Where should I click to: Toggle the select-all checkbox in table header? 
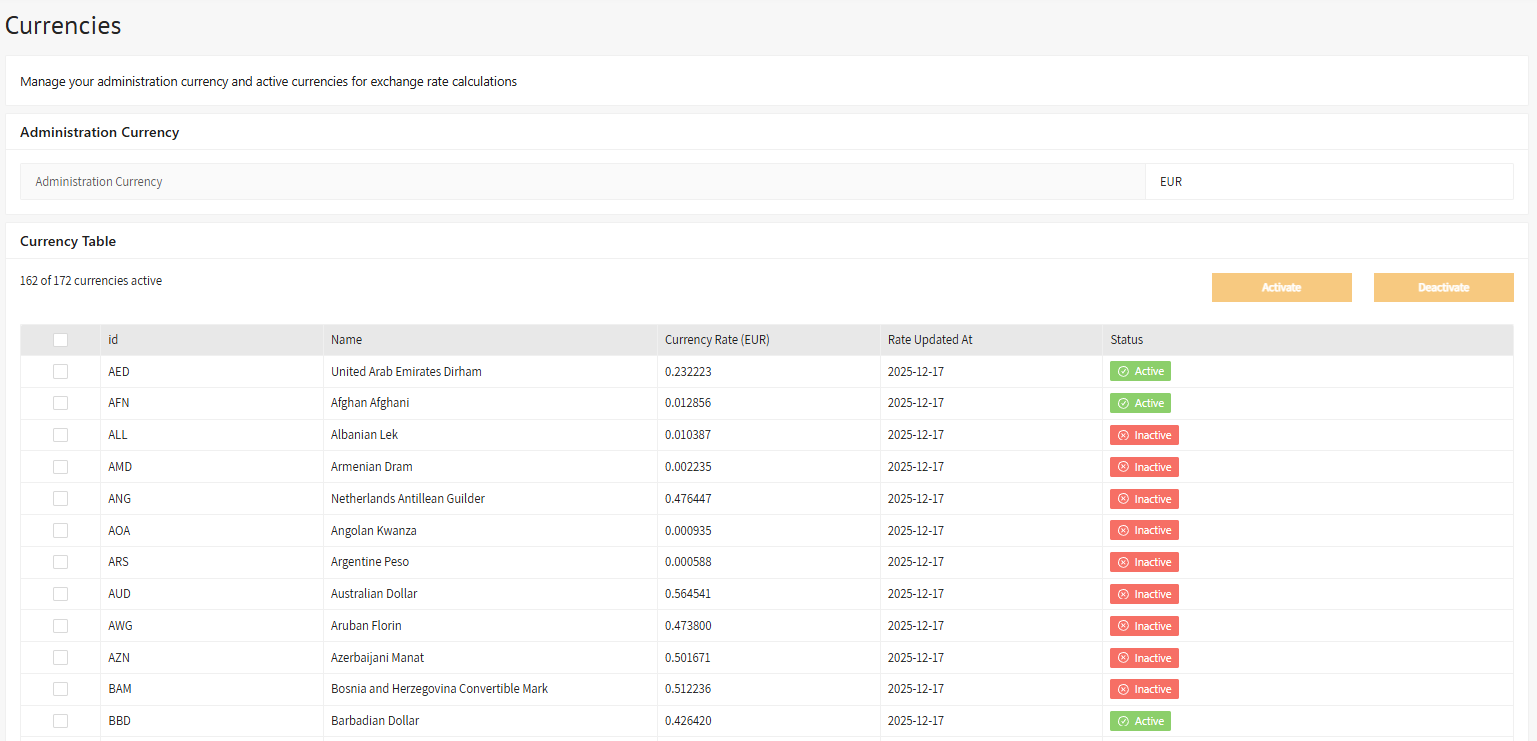click(61, 340)
